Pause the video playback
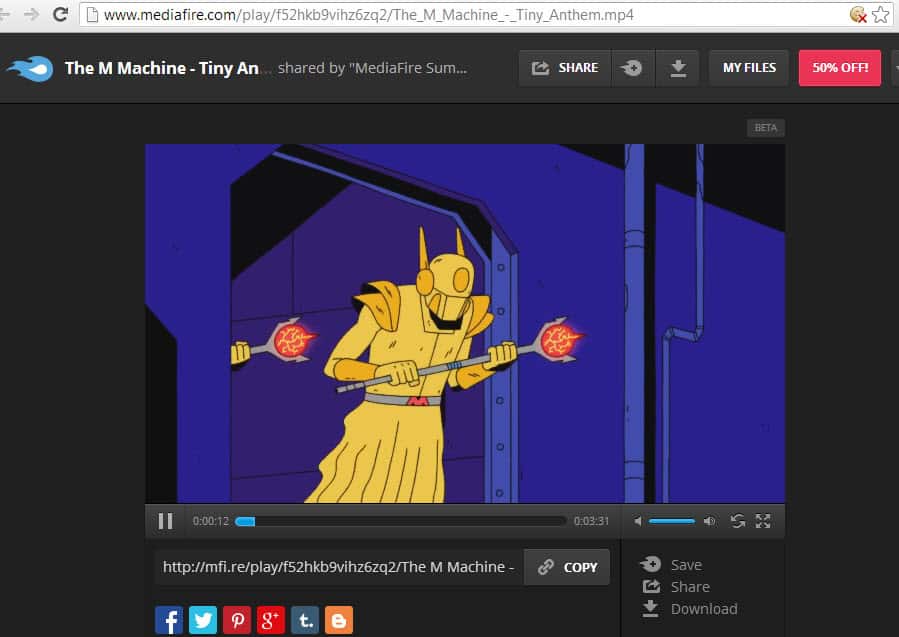Viewport: 899px width, 637px height. [x=165, y=521]
